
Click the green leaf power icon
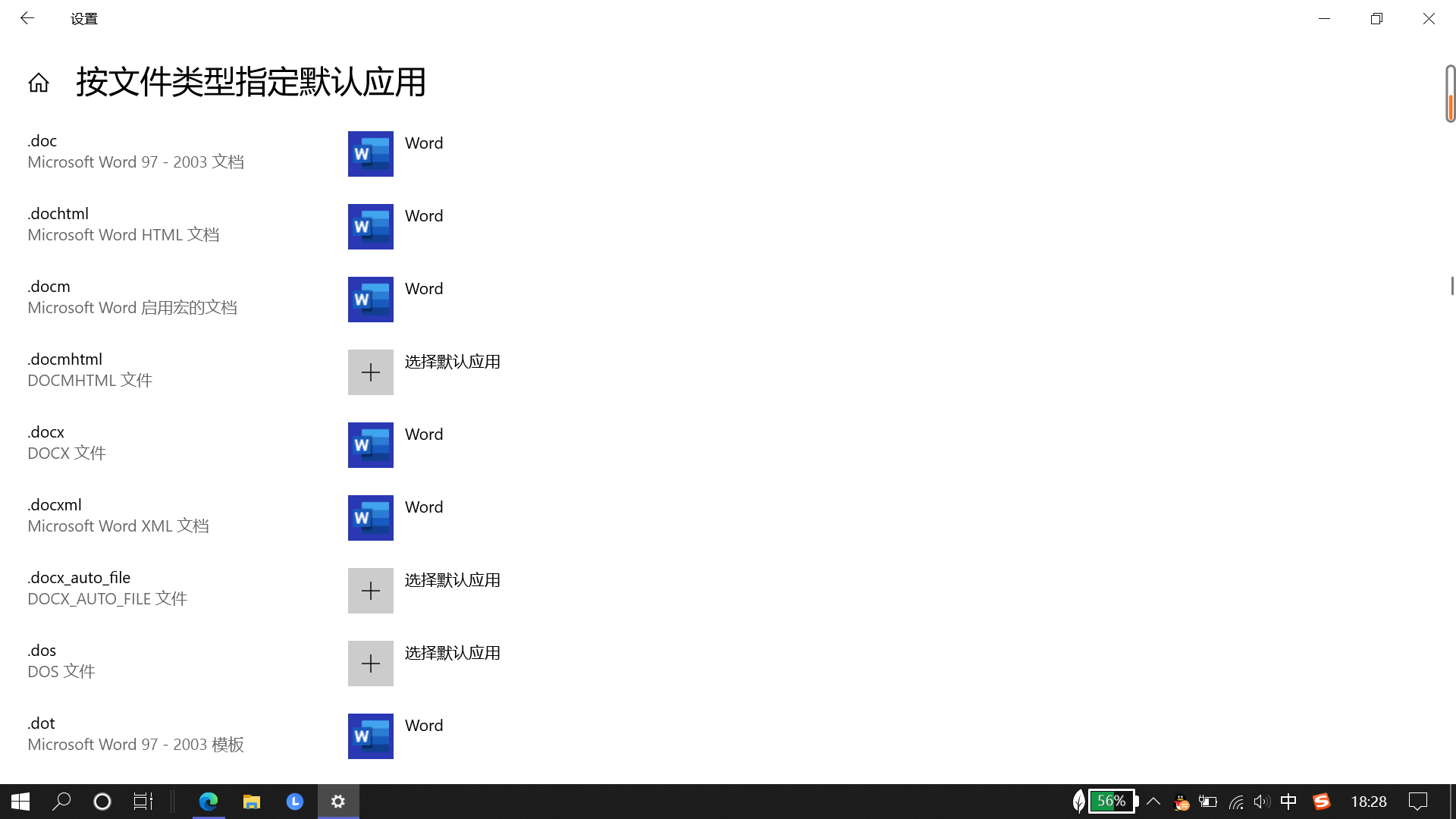click(x=1078, y=802)
